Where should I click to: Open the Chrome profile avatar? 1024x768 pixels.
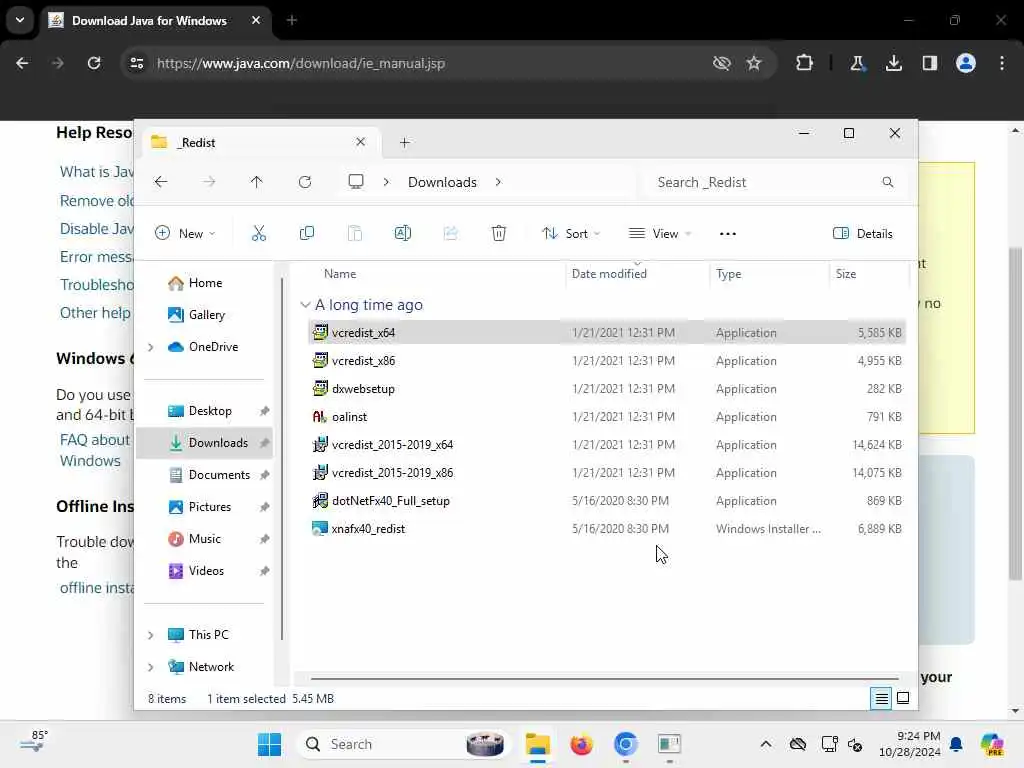pos(966,63)
